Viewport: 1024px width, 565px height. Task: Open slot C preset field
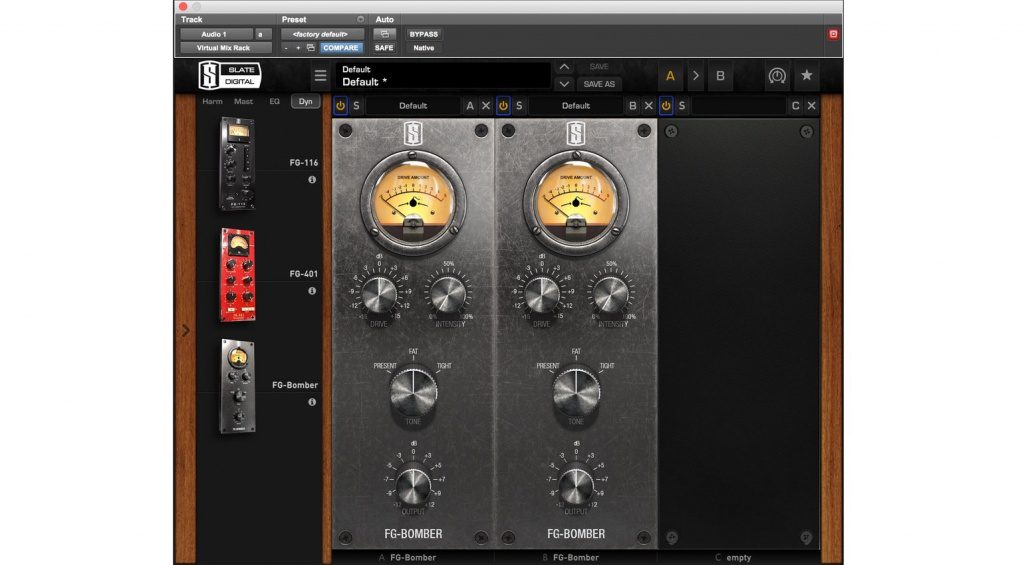pos(738,105)
